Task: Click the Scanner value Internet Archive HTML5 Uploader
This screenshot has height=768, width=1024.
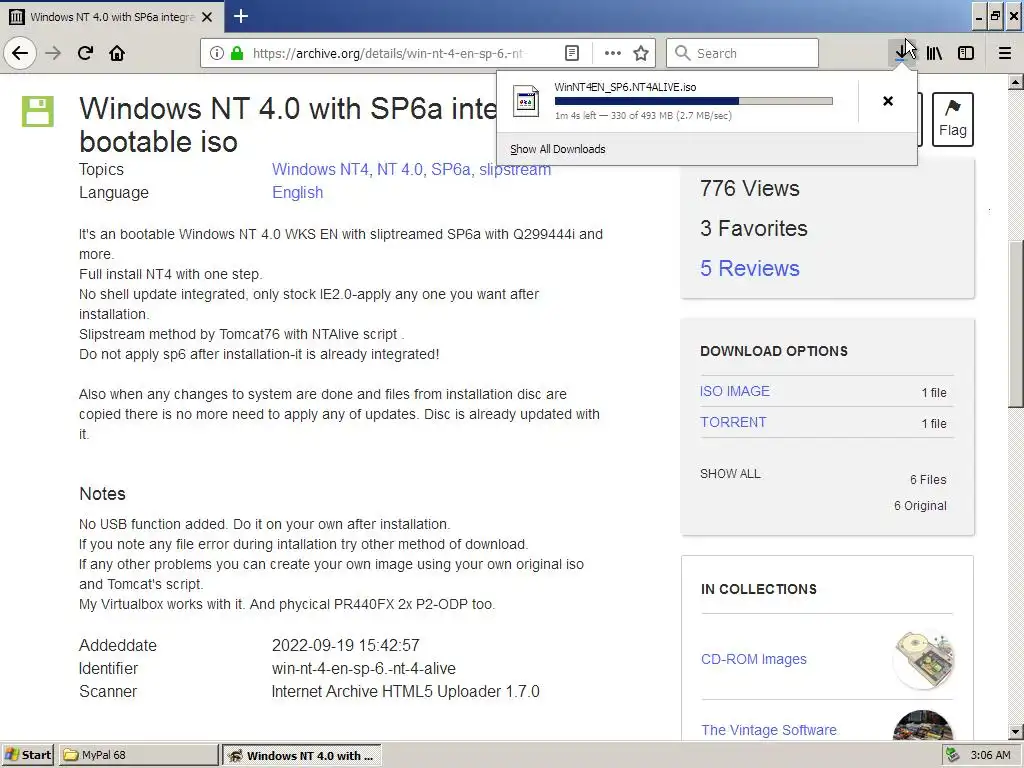Action: 406,692
